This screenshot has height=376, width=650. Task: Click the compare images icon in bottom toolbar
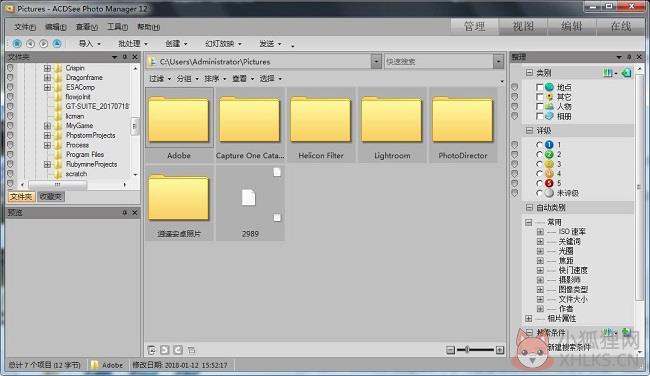[191, 350]
